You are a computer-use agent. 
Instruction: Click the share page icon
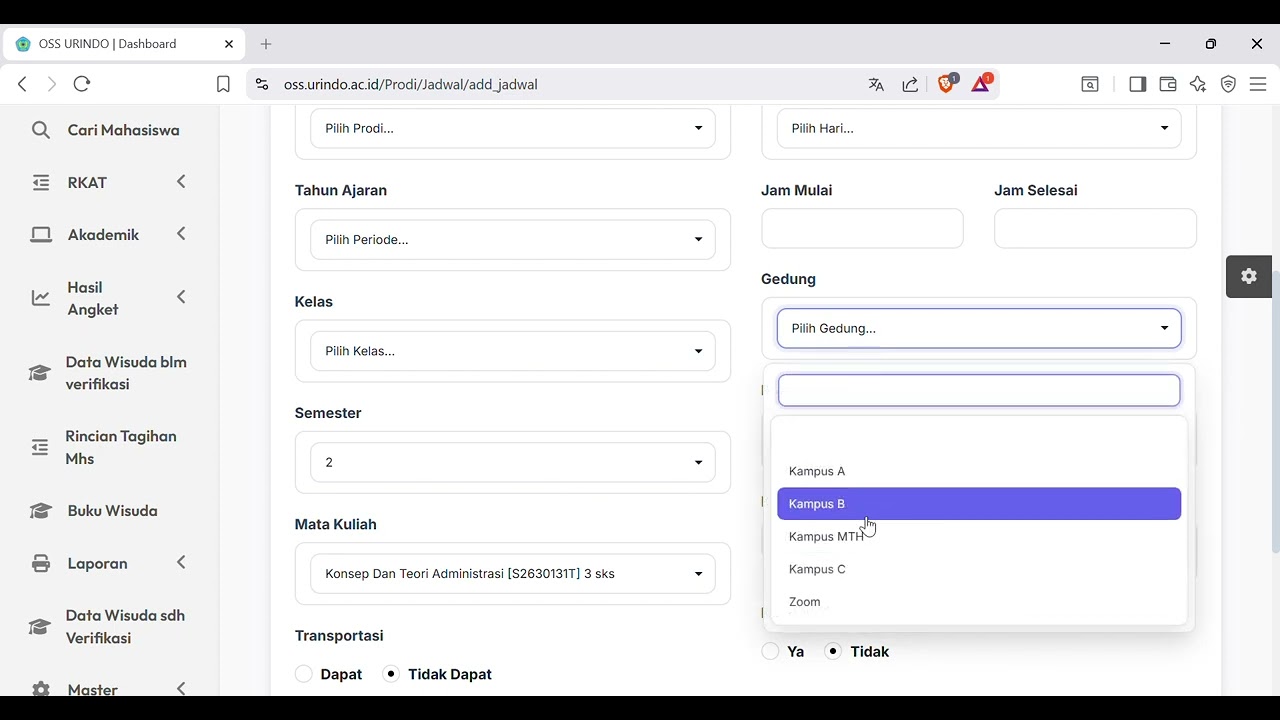coord(910,85)
